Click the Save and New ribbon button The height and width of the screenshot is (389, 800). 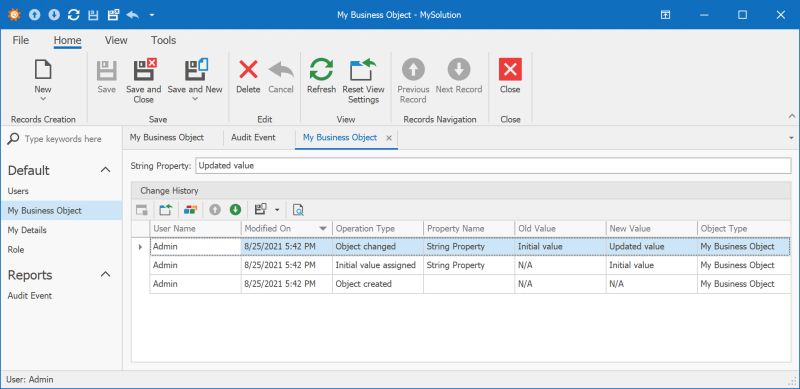tap(195, 76)
